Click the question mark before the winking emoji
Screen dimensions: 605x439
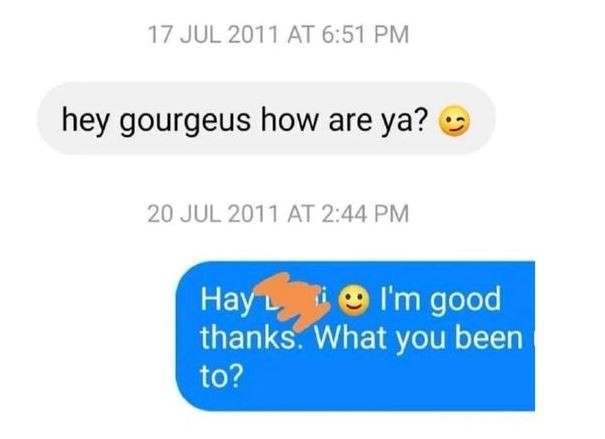click(x=422, y=120)
